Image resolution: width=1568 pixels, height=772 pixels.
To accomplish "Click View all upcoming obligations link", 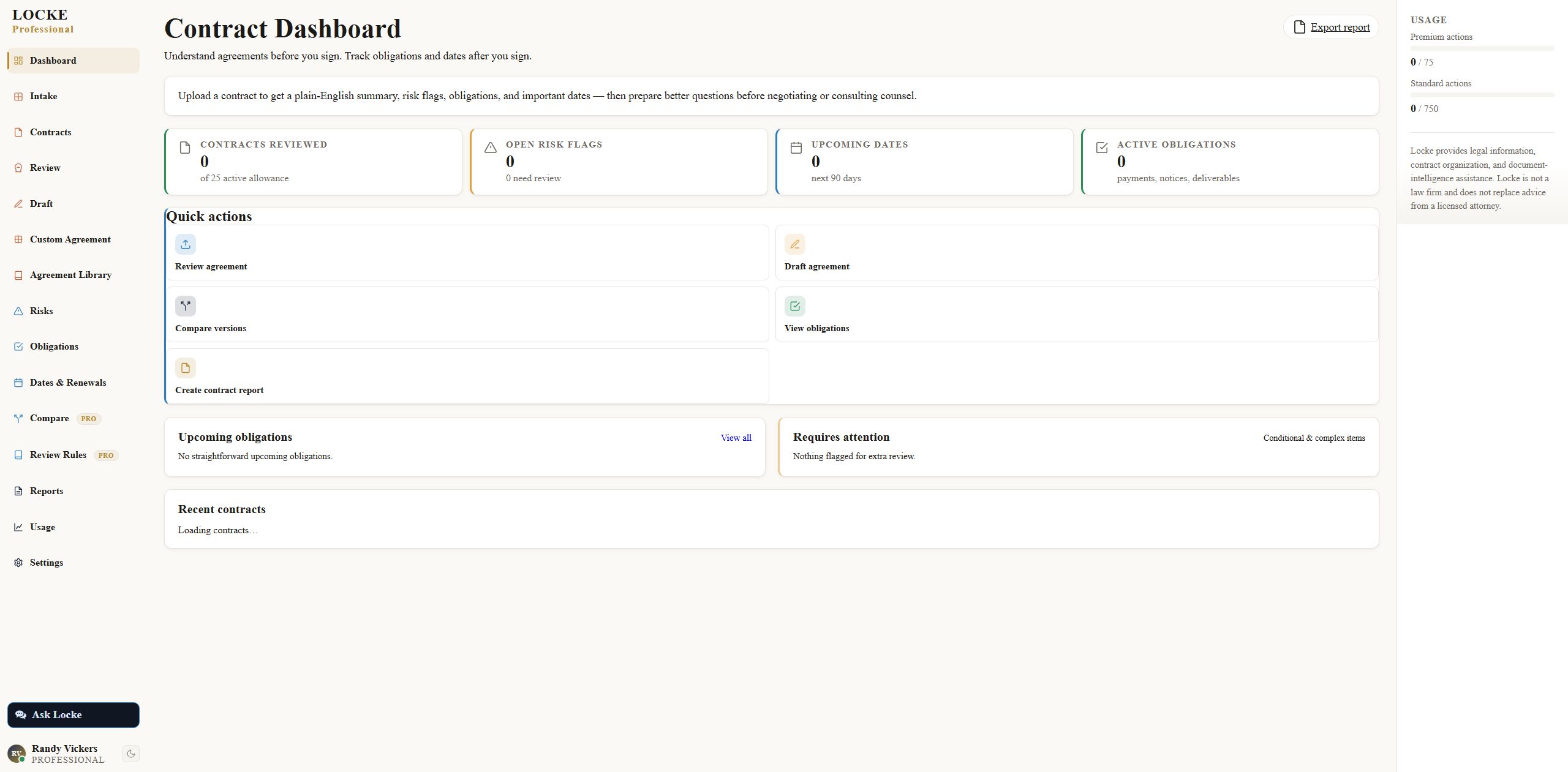I will 736,438.
